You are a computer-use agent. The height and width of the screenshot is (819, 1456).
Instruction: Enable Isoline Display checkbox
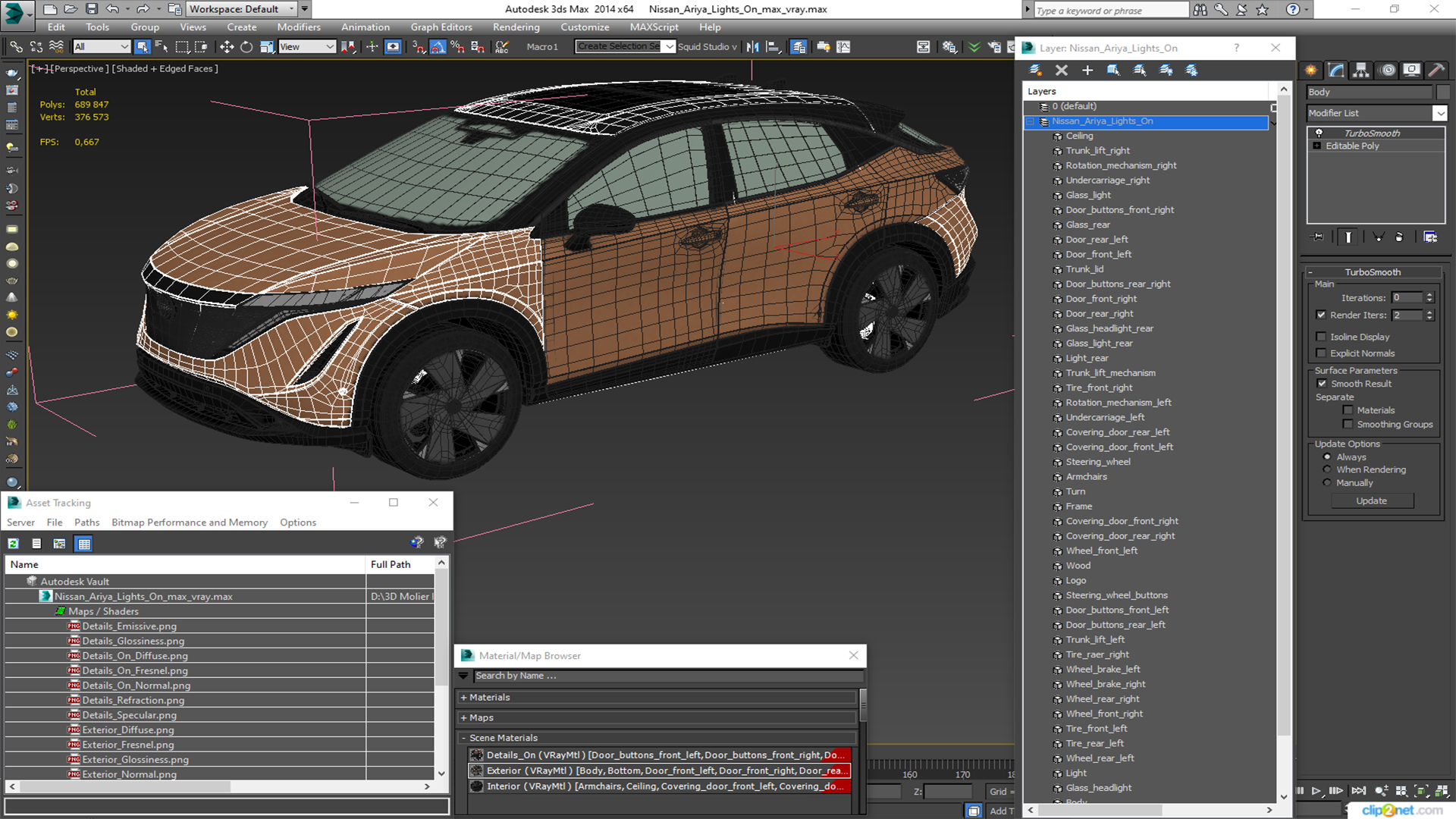click(x=1321, y=337)
